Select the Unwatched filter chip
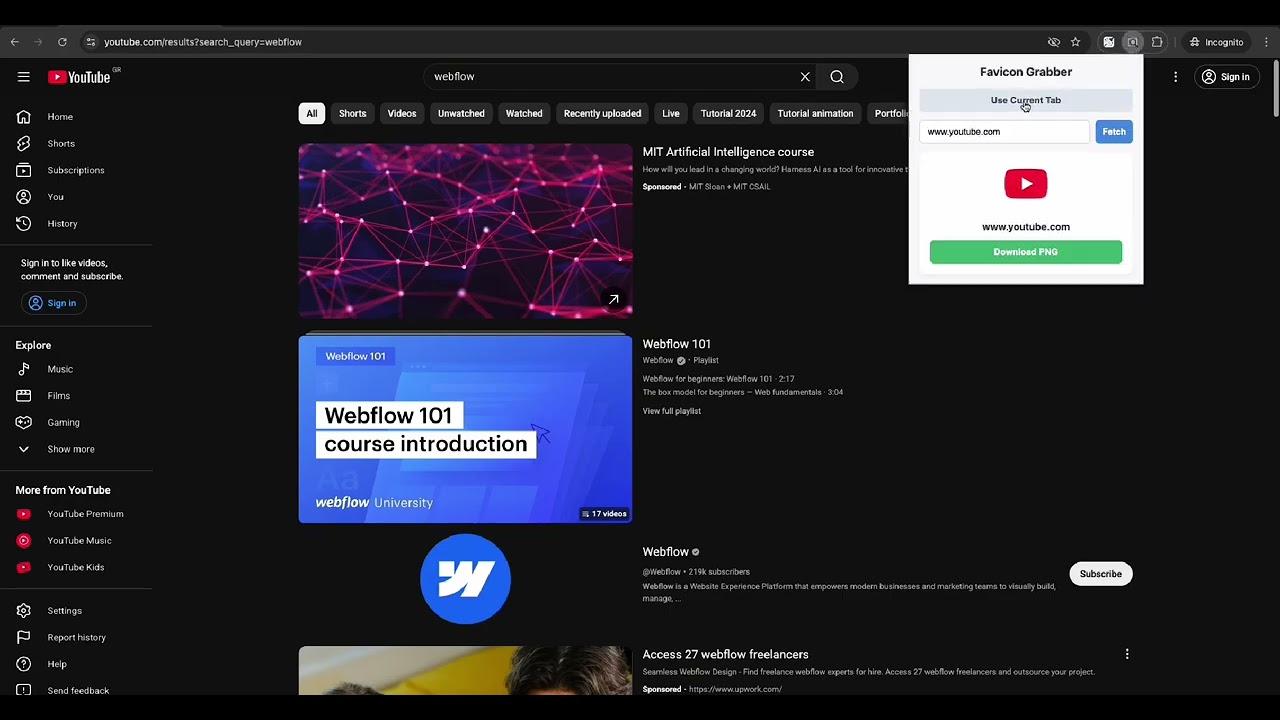 pyautogui.click(x=461, y=113)
